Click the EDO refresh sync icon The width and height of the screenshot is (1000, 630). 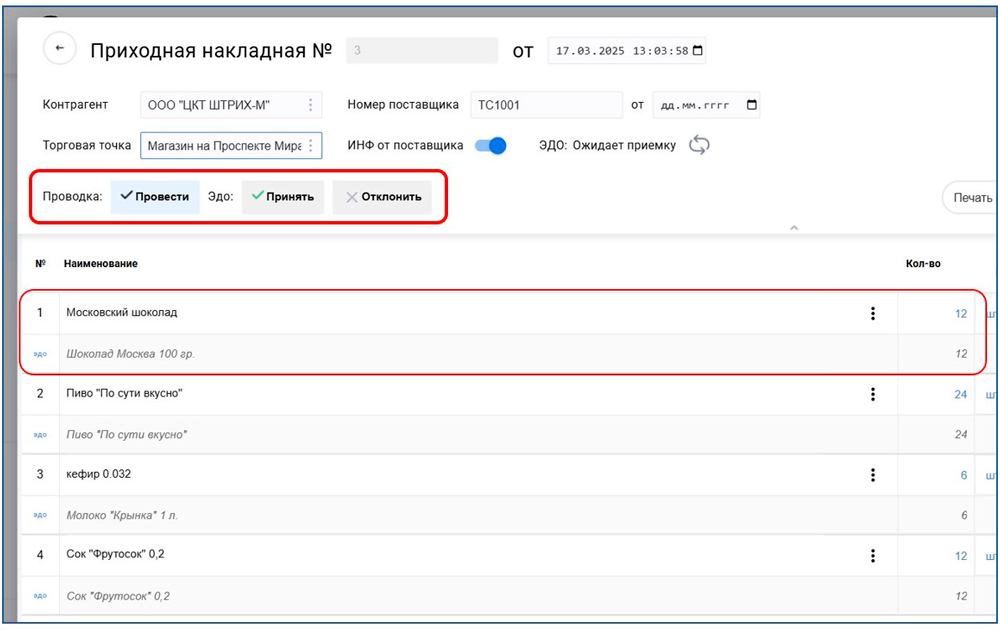click(700, 146)
